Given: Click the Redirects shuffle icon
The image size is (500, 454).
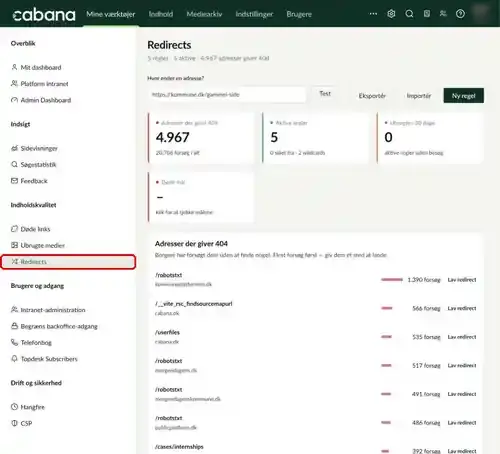Looking at the screenshot, I should click(x=15, y=261).
